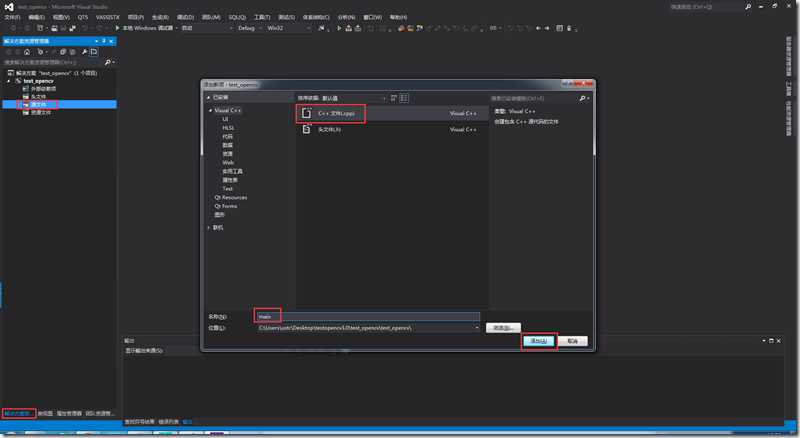Click the dialog search magnifier icon
Image resolution: width=800 pixels, height=438 pixels.
(x=583, y=98)
